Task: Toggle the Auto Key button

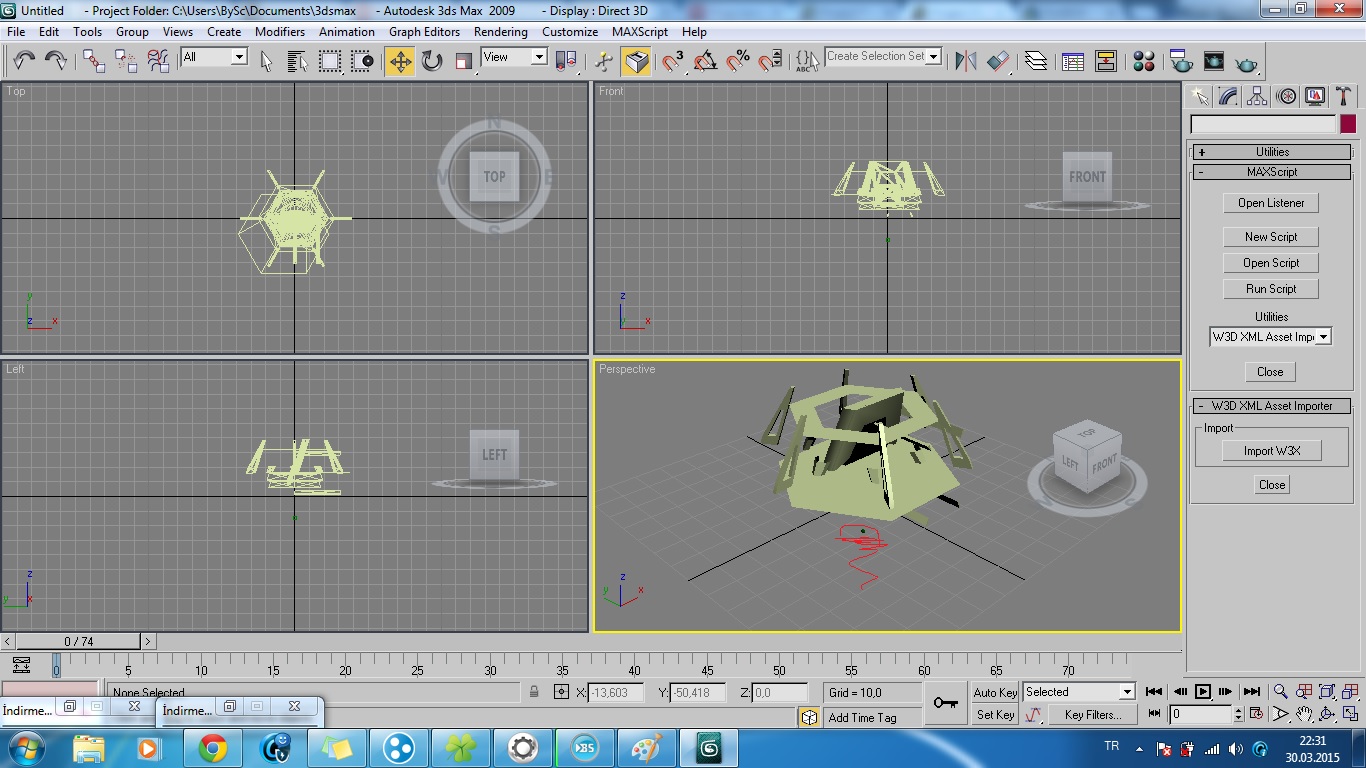Action: pyautogui.click(x=995, y=692)
